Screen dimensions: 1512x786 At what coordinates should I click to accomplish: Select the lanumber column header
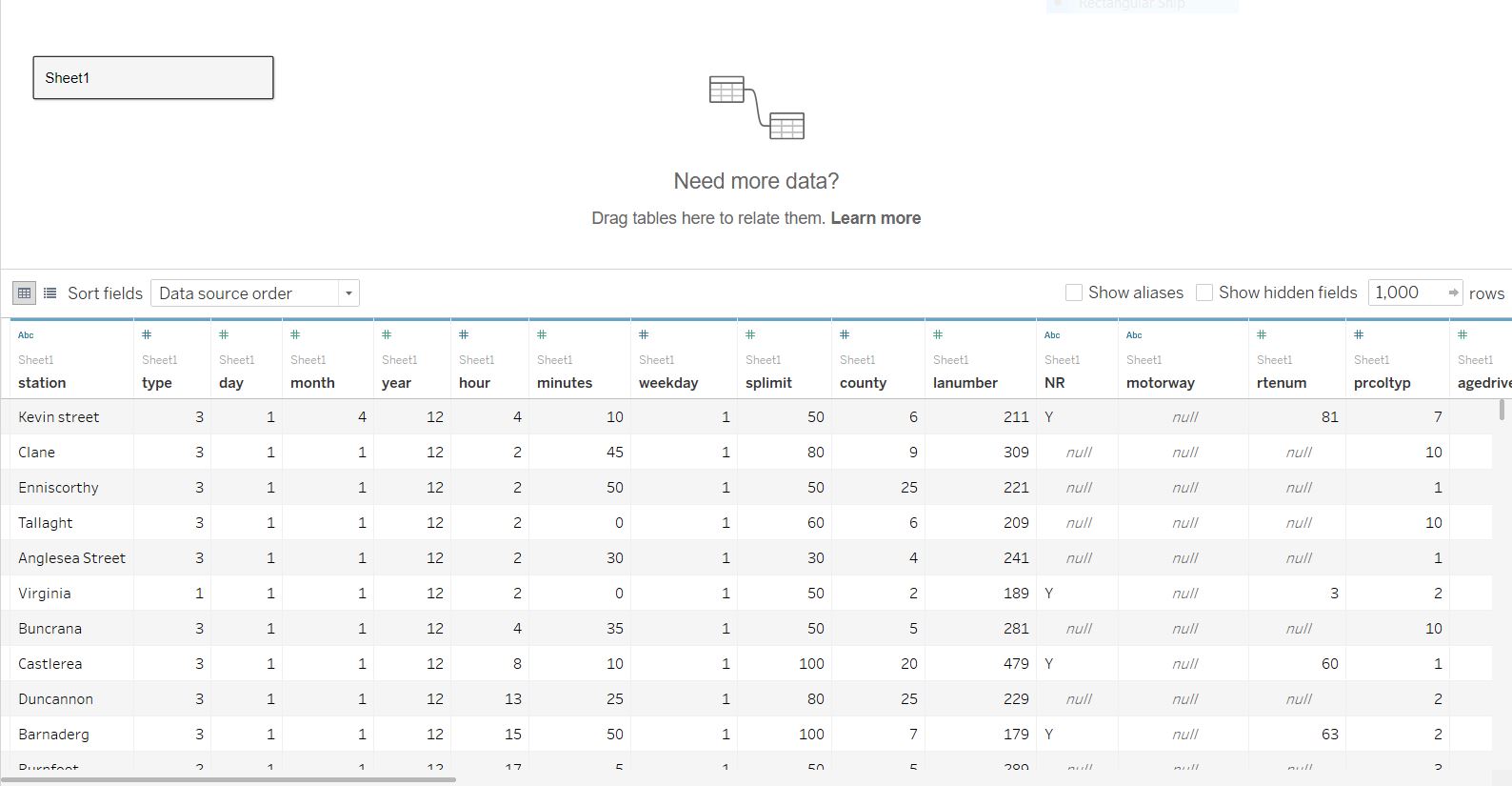(x=965, y=383)
